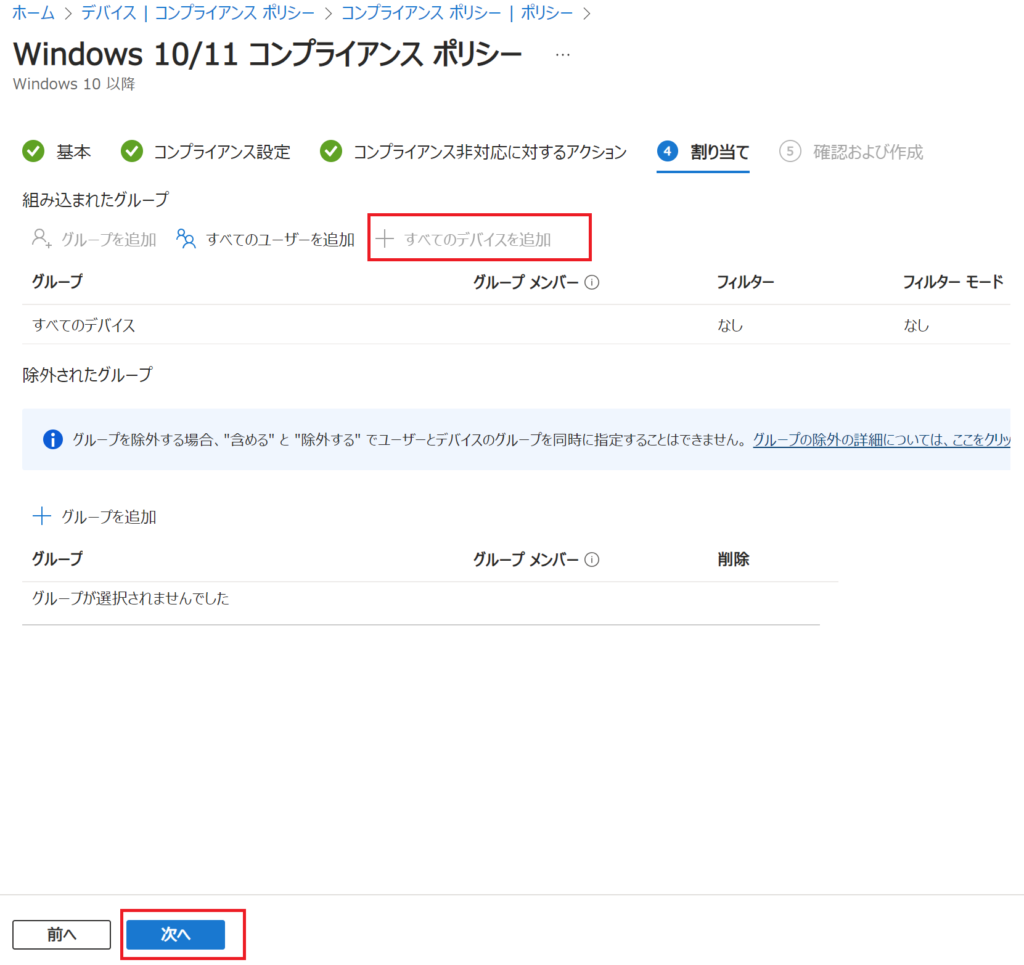Click the 'グループを追加' person icon under included groups
Screen dimensions: 1024x965
(x=41, y=239)
